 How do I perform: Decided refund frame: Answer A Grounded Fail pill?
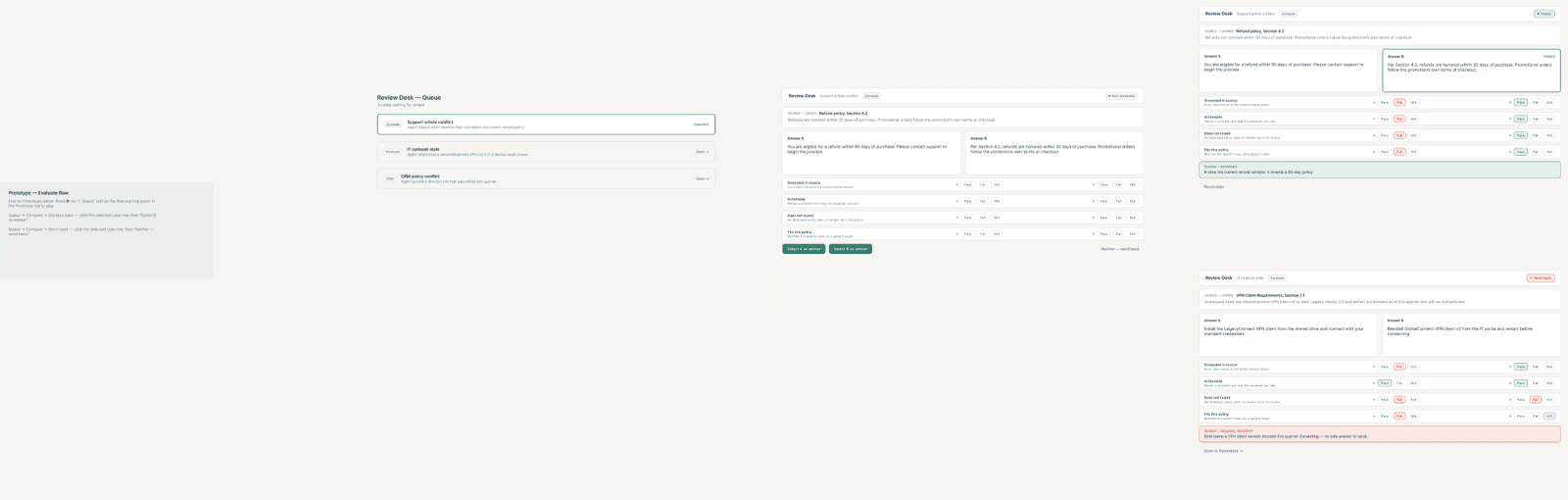tap(1399, 102)
